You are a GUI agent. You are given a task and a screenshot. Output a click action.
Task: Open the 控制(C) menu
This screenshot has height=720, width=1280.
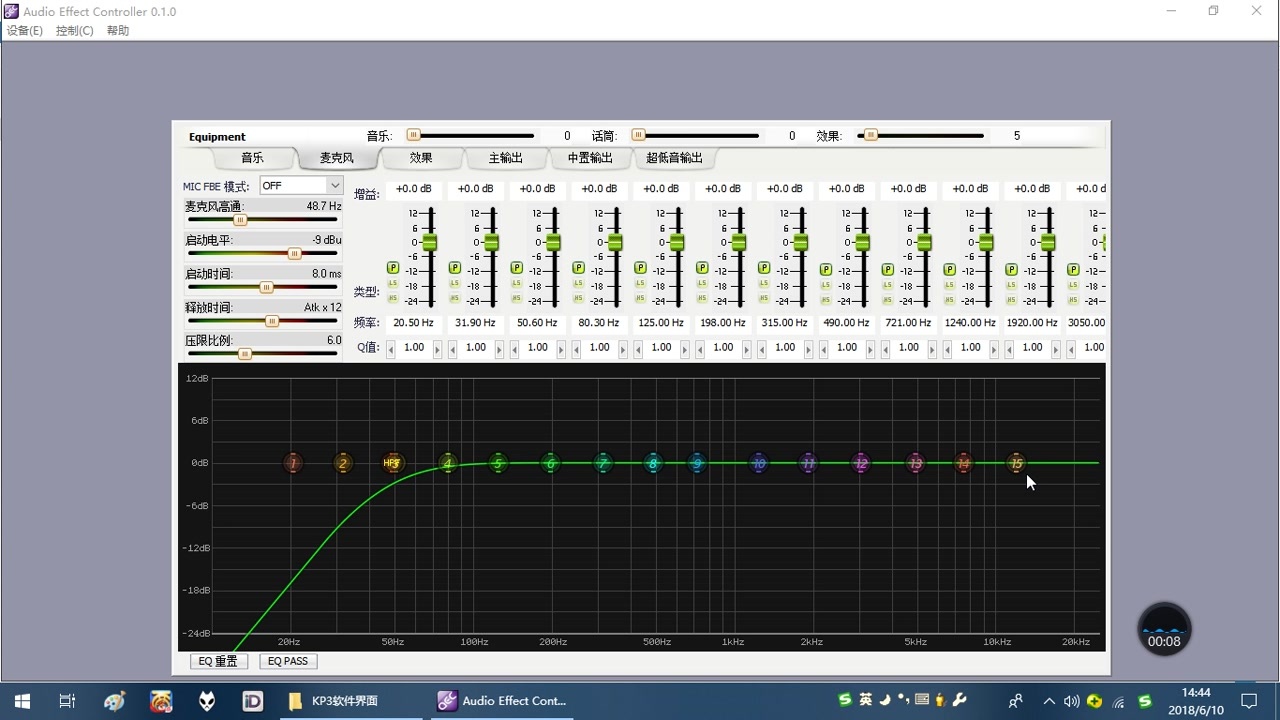tap(75, 31)
